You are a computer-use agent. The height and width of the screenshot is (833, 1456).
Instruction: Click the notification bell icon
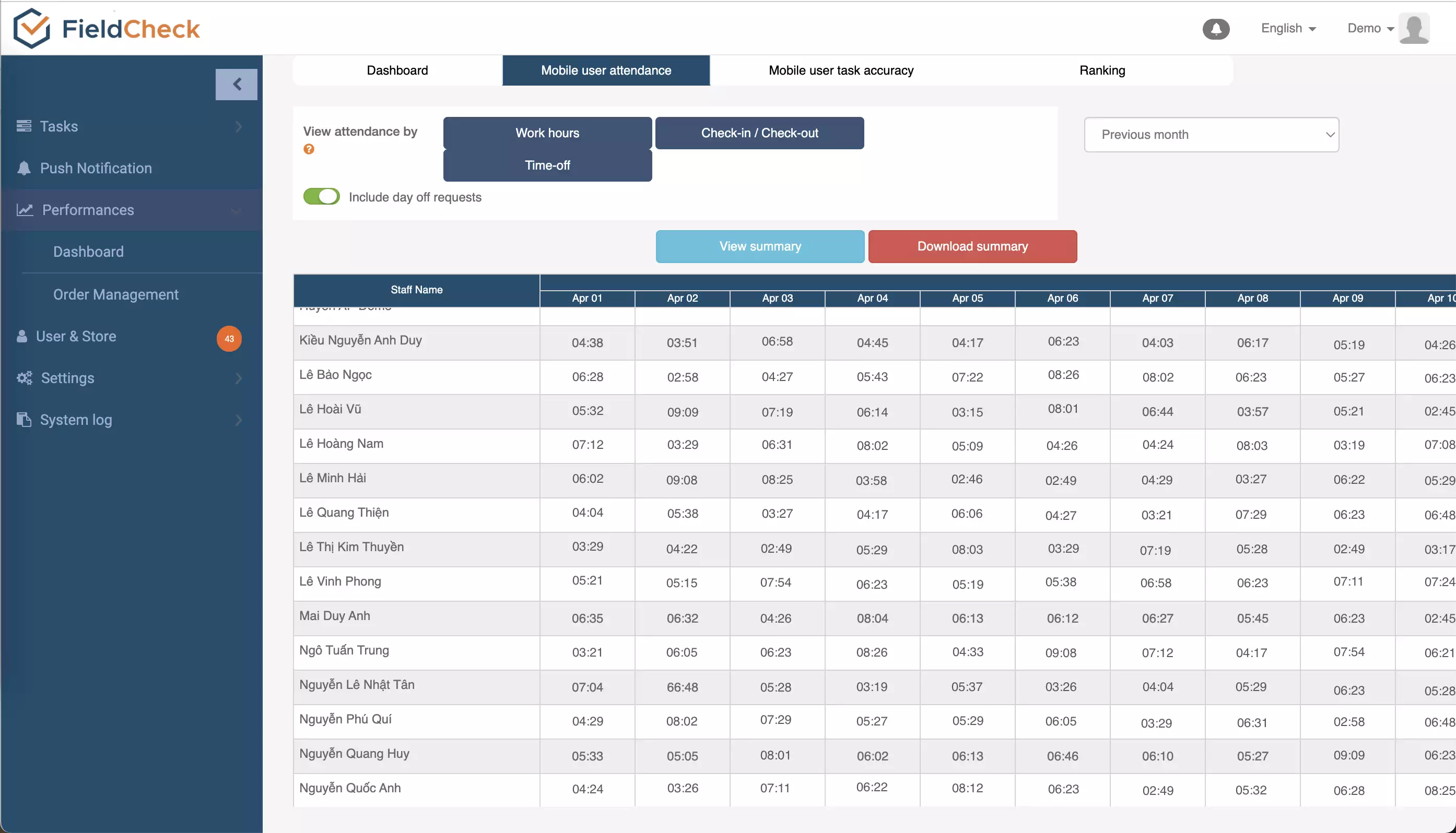pyautogui.click(x=1216, y=27)
